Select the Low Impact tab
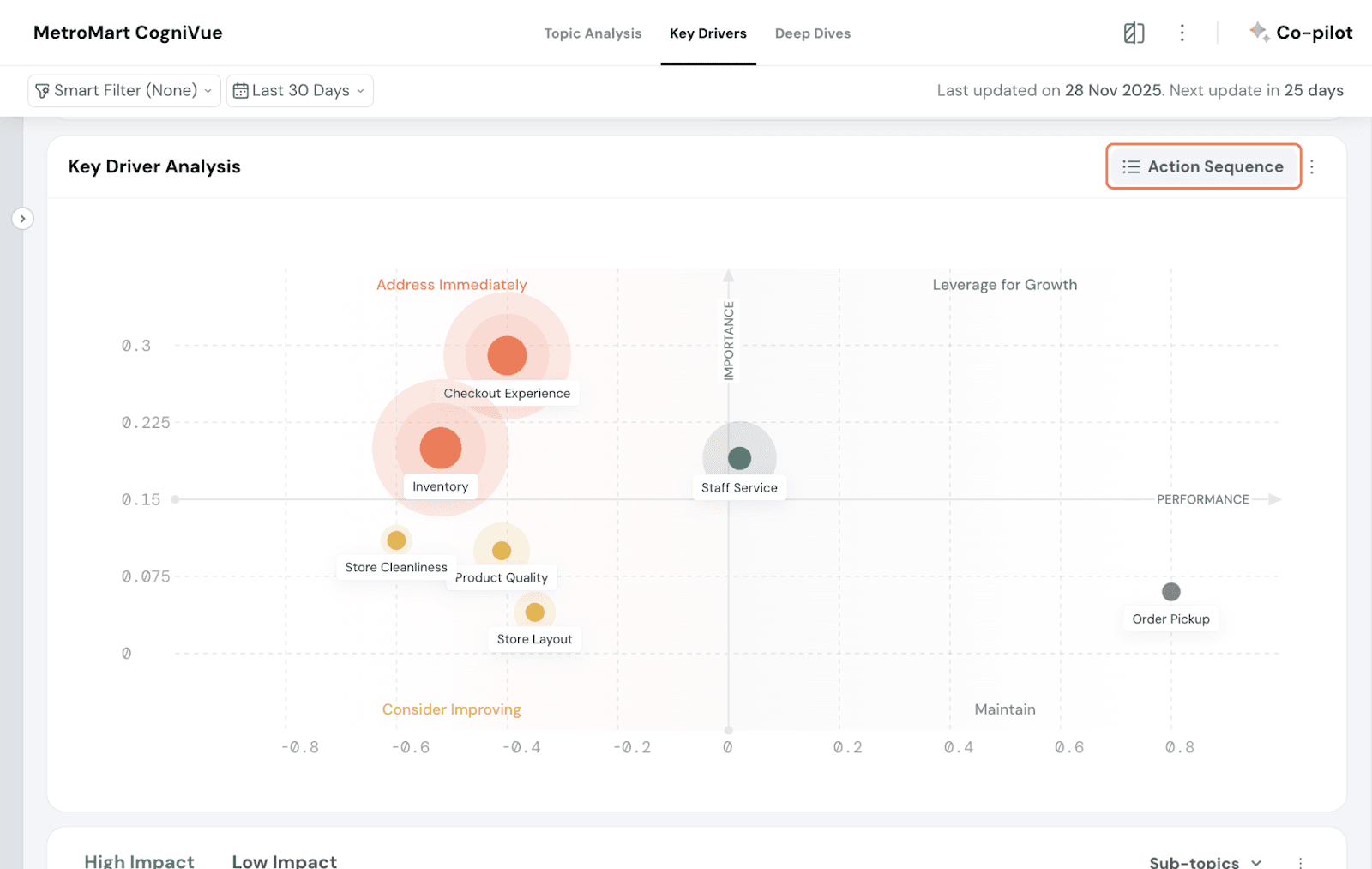Image resolution: width=1372 pixels, height=869 pixels. coord(284,860)
